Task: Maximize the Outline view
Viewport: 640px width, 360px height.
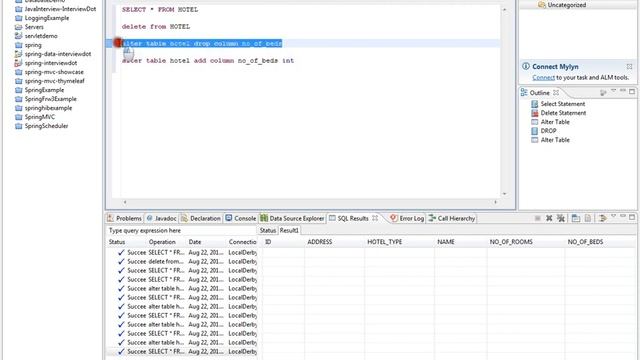Action: 632,92
